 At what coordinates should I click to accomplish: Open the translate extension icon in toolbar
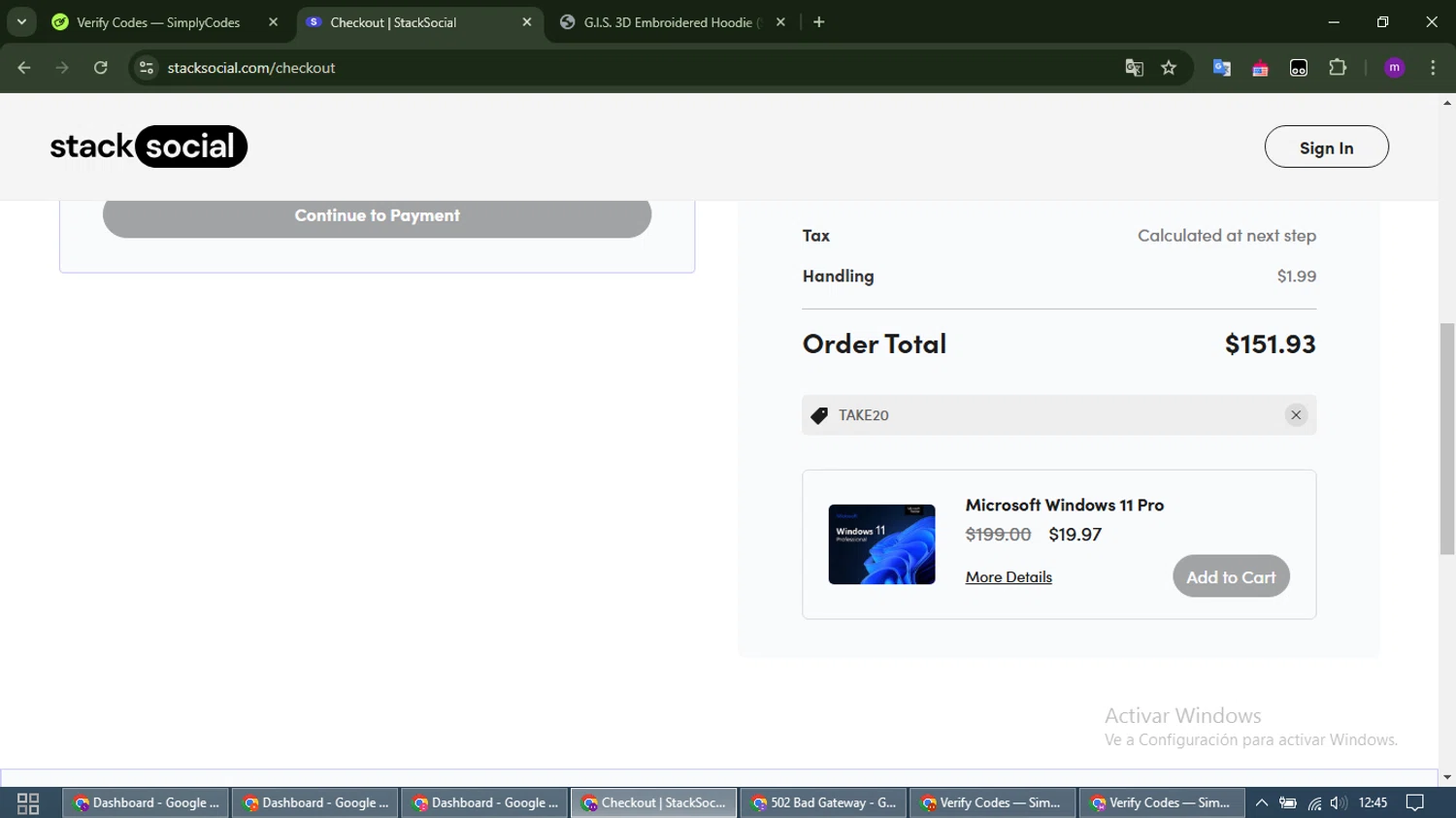(1222, 68)
